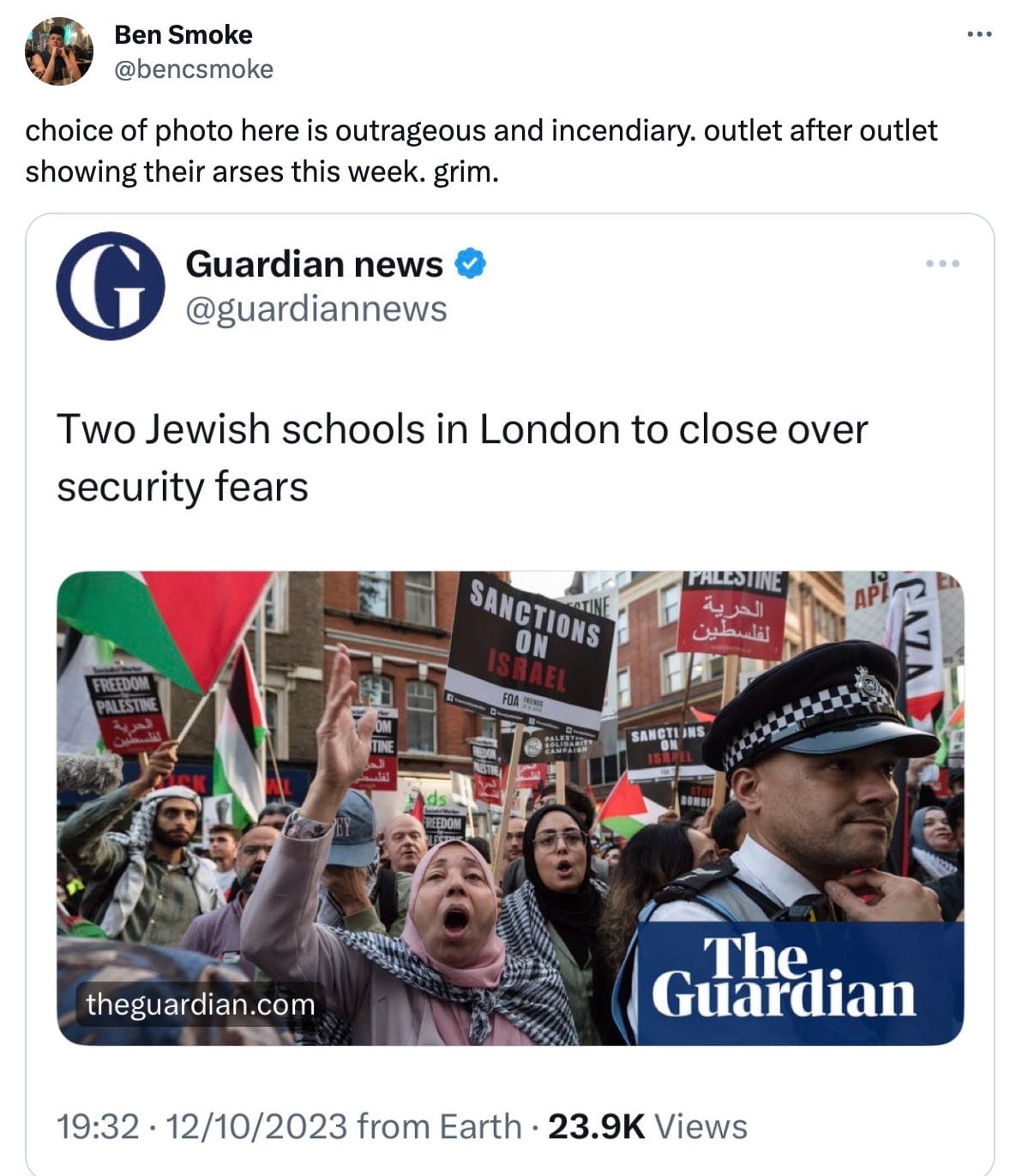
Task: Click the 'from Earth' location text
Action: (x=439, y=1126)
